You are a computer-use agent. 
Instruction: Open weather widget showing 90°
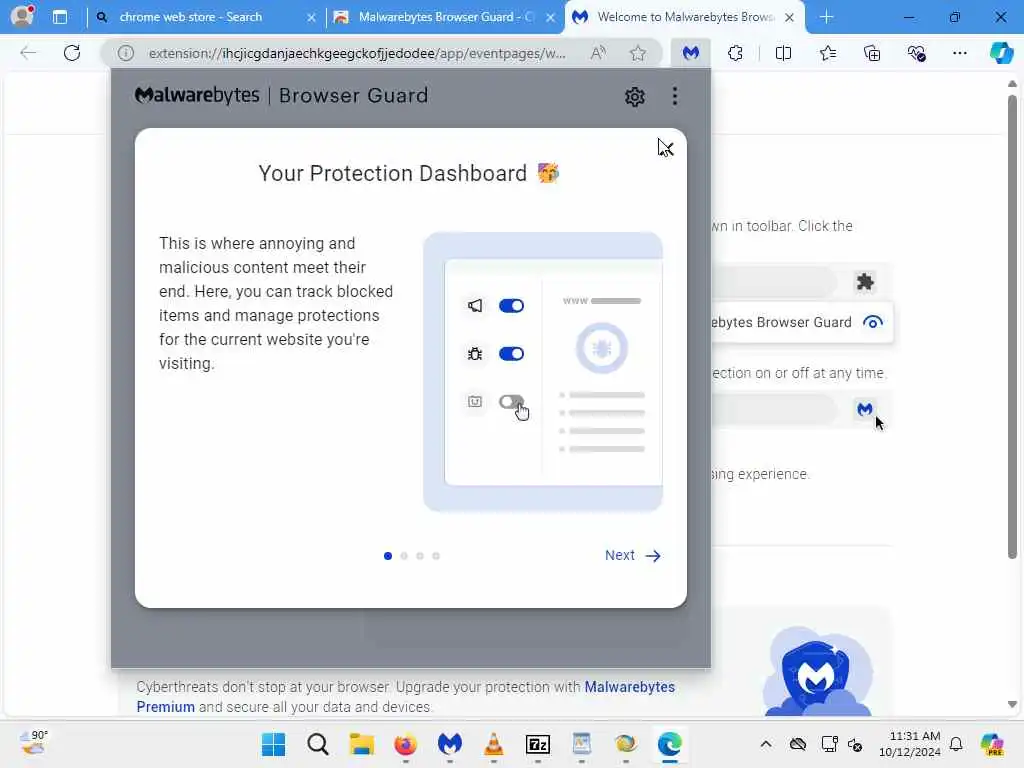tap(33, 743)
